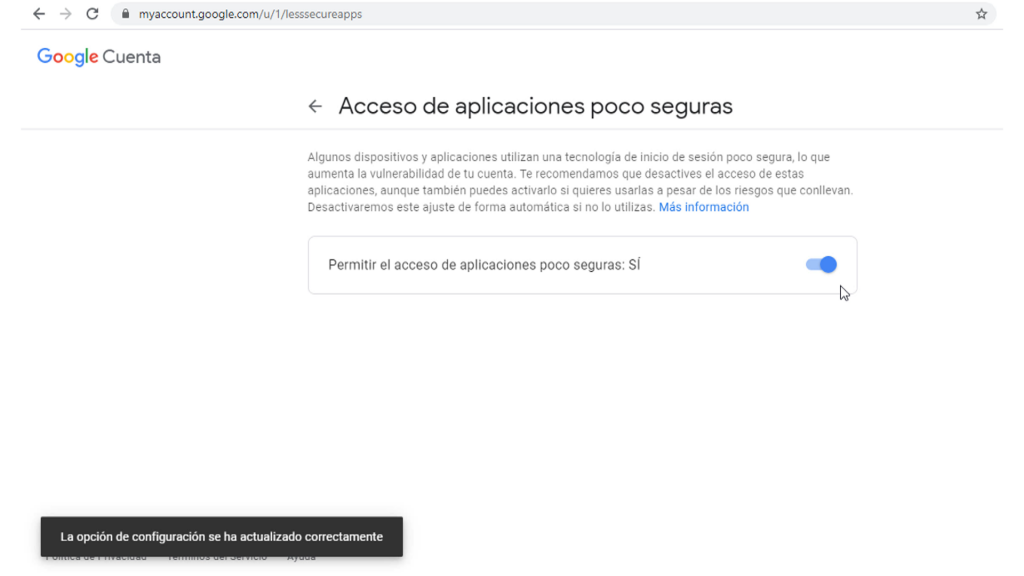Click the browser forward arrow
Screen dimensions: 1024x576
(x=65, y=14)
